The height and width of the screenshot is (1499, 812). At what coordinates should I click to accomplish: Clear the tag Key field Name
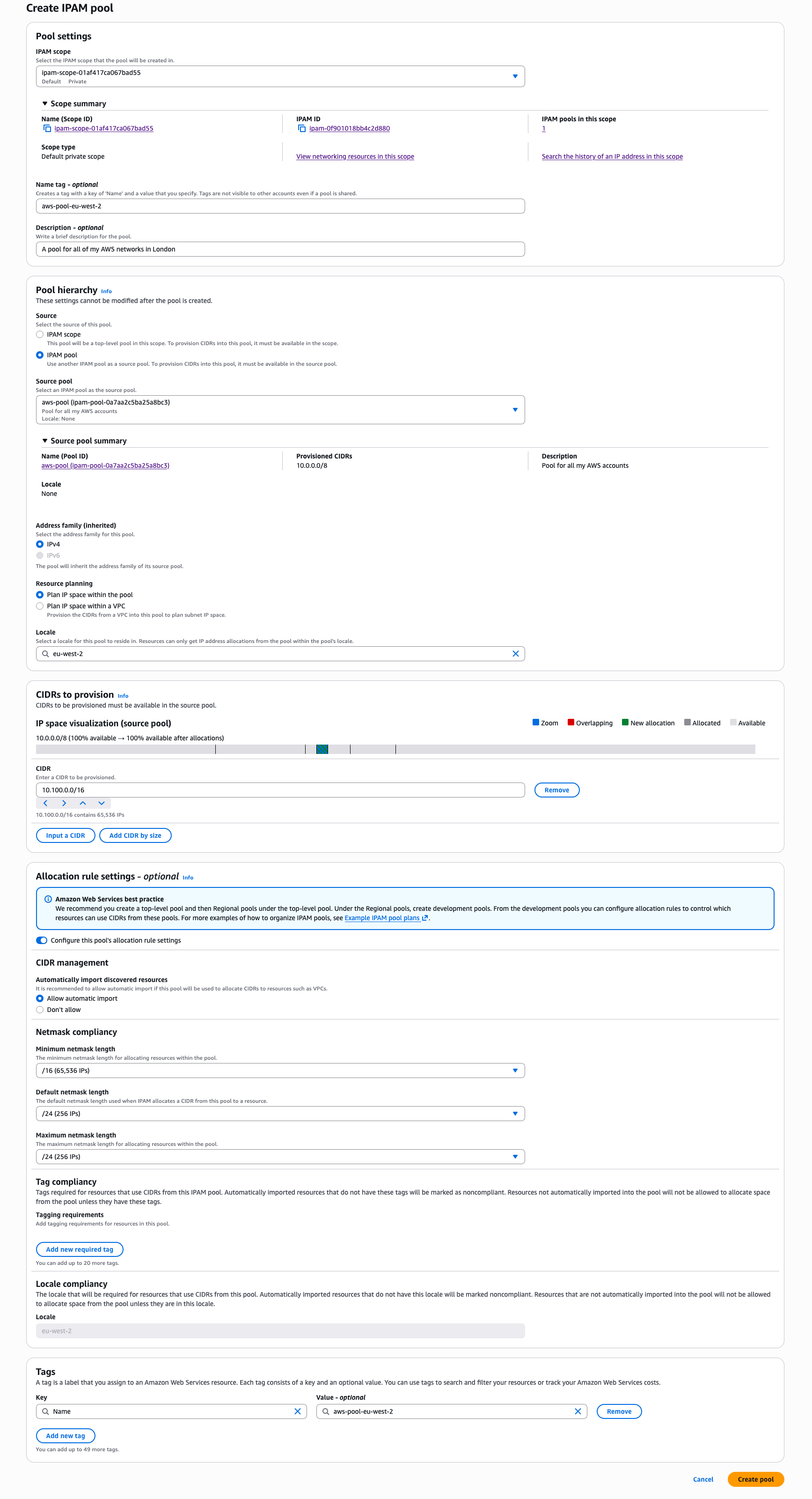(x=297, y=1411)
